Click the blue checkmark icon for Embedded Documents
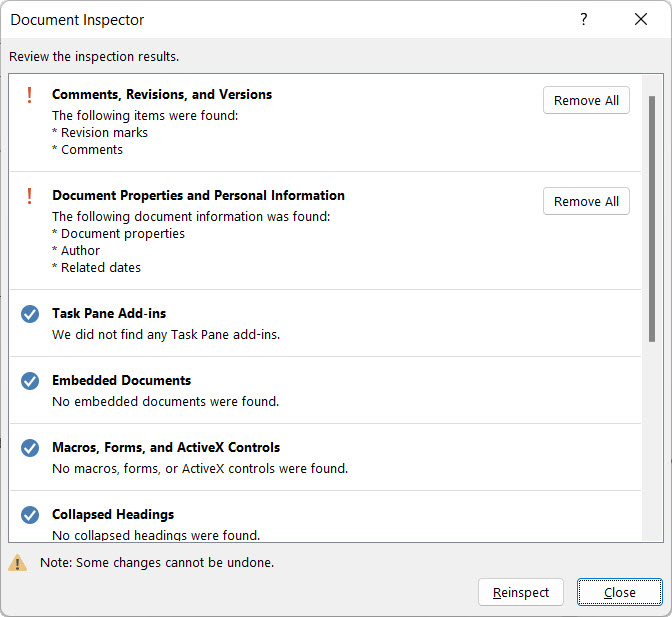The image size is (672, 617). coord(30,381)
